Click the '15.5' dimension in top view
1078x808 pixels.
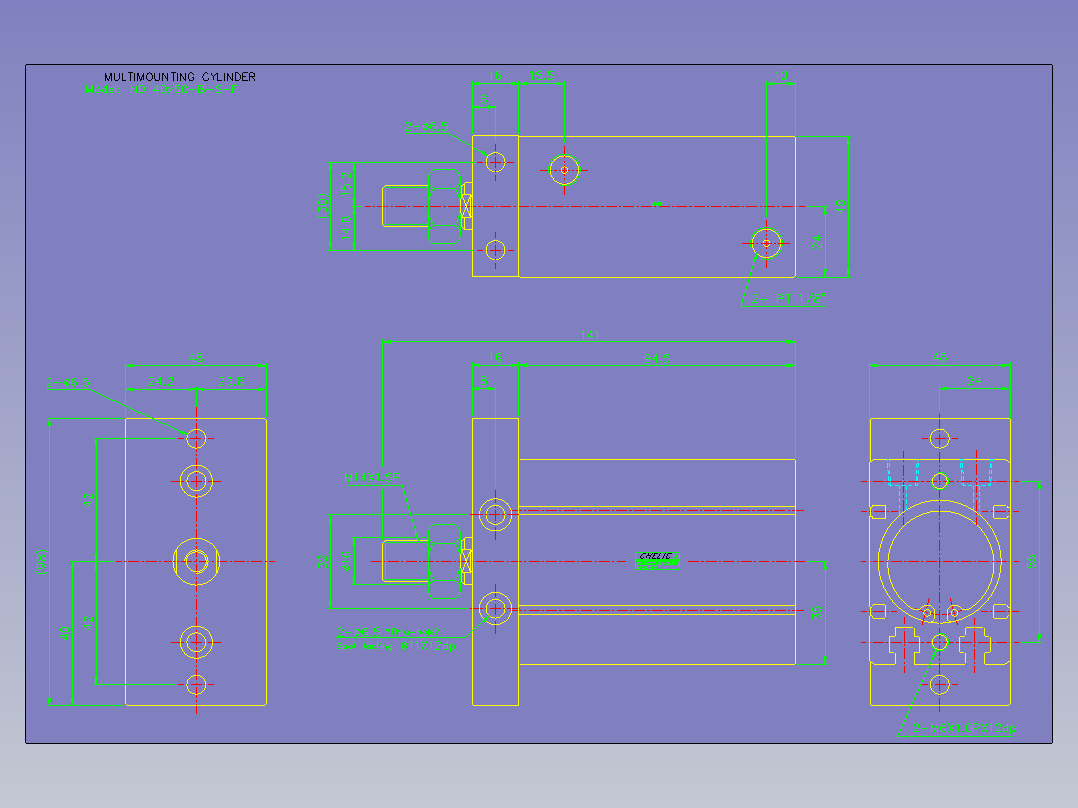pyautogui.click(x=542, y=76)
